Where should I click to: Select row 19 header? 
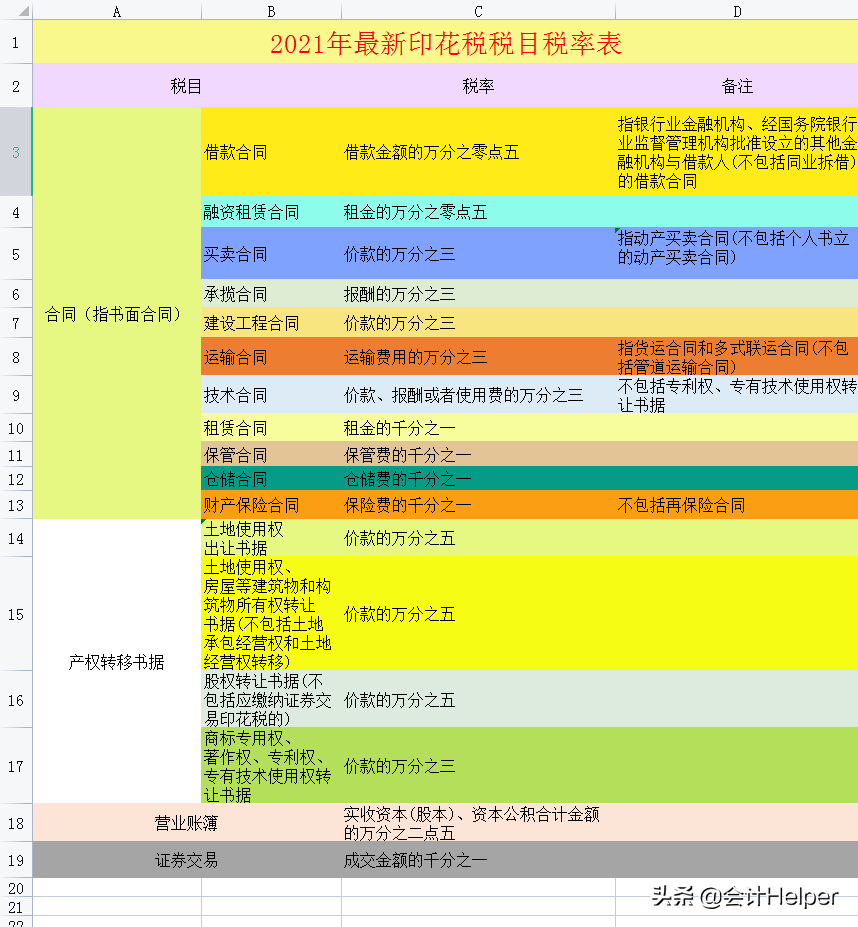click(17, 860)
